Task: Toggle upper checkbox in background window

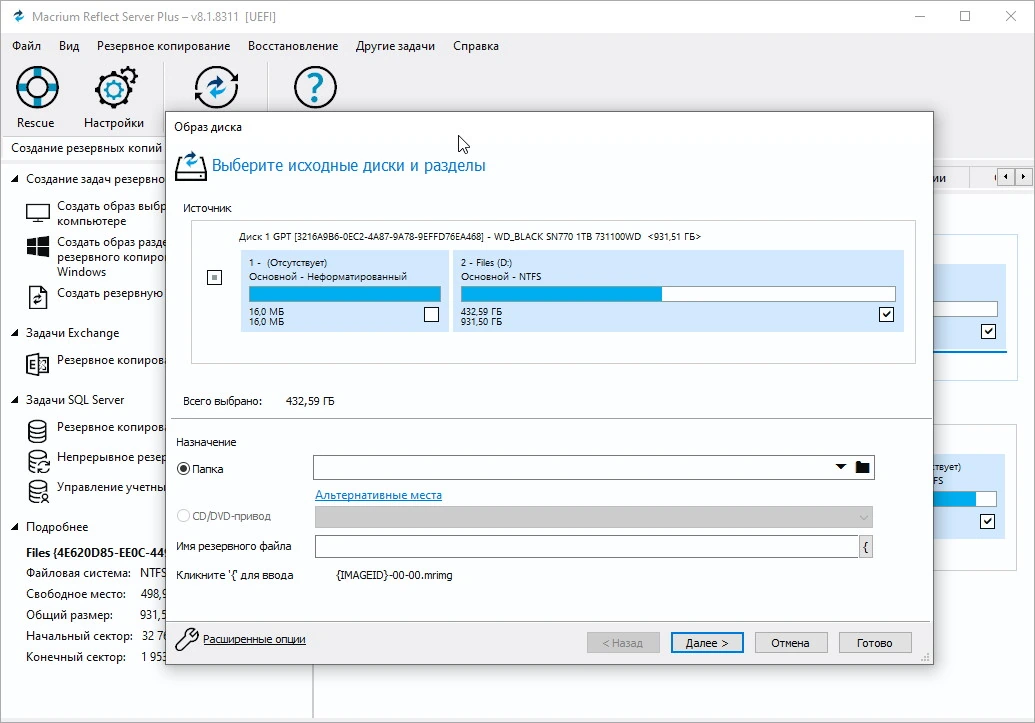Action: (x=988, y=331)
